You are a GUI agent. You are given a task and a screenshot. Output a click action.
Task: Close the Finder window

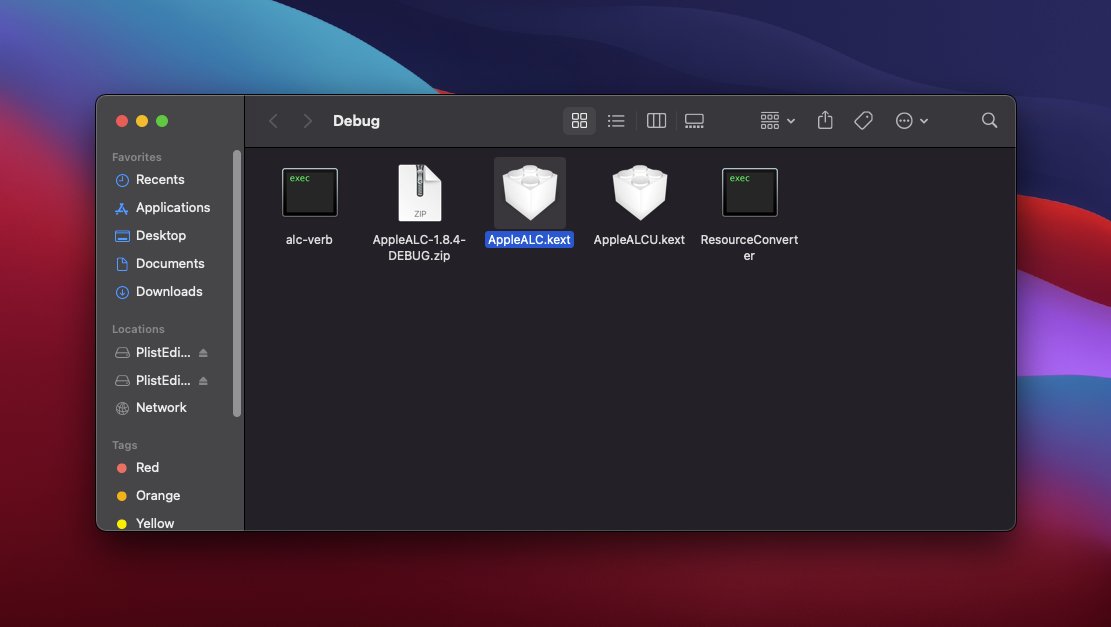[x=122, y=121]
